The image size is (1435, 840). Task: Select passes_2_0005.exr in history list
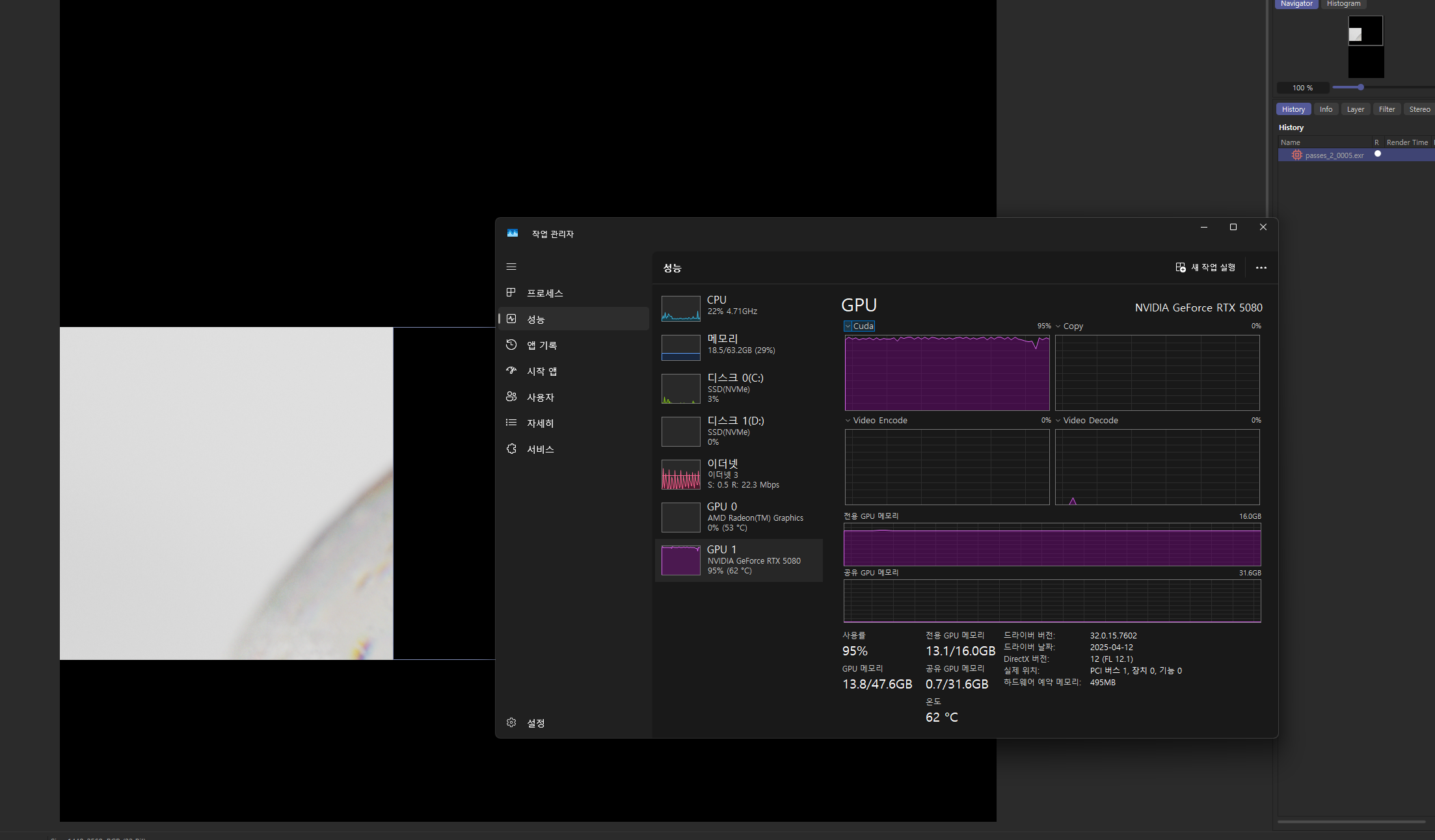1356,155
